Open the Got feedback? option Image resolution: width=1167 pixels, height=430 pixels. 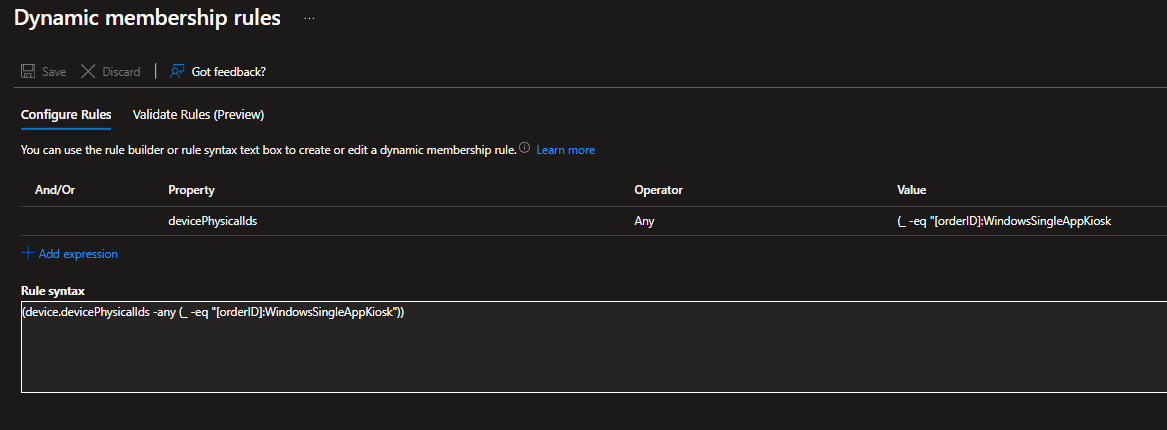coord(218,72)
